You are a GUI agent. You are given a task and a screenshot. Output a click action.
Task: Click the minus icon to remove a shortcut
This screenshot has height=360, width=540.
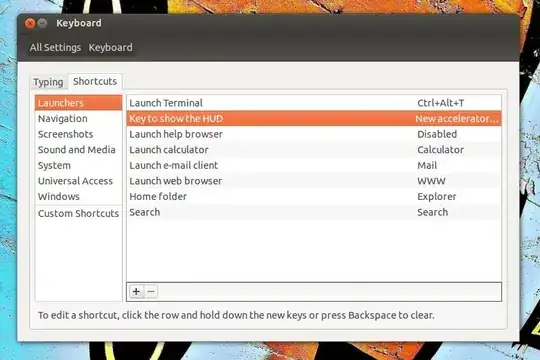click(151, 291)
